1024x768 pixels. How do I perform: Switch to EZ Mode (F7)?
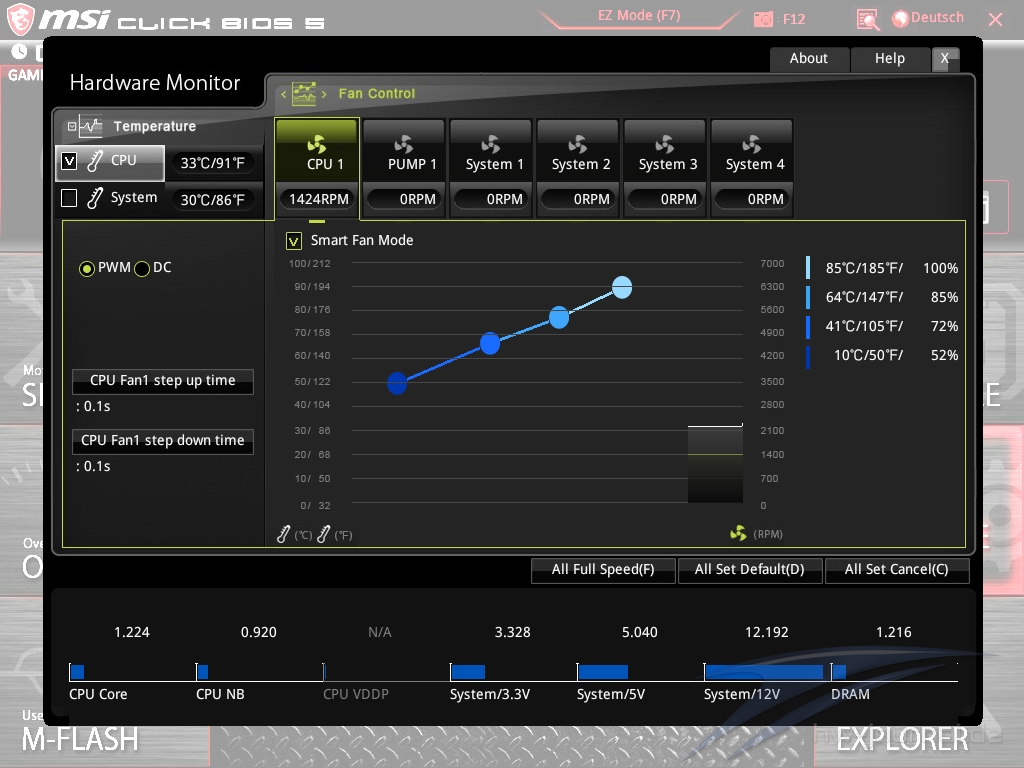pos(639,16)
